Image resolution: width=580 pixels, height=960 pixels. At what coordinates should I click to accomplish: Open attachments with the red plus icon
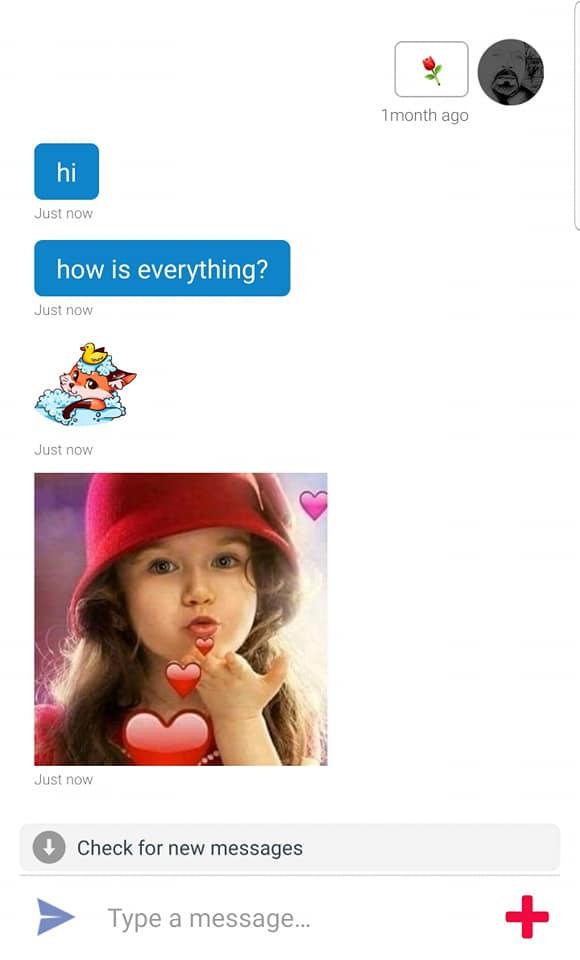click(527, 917)
